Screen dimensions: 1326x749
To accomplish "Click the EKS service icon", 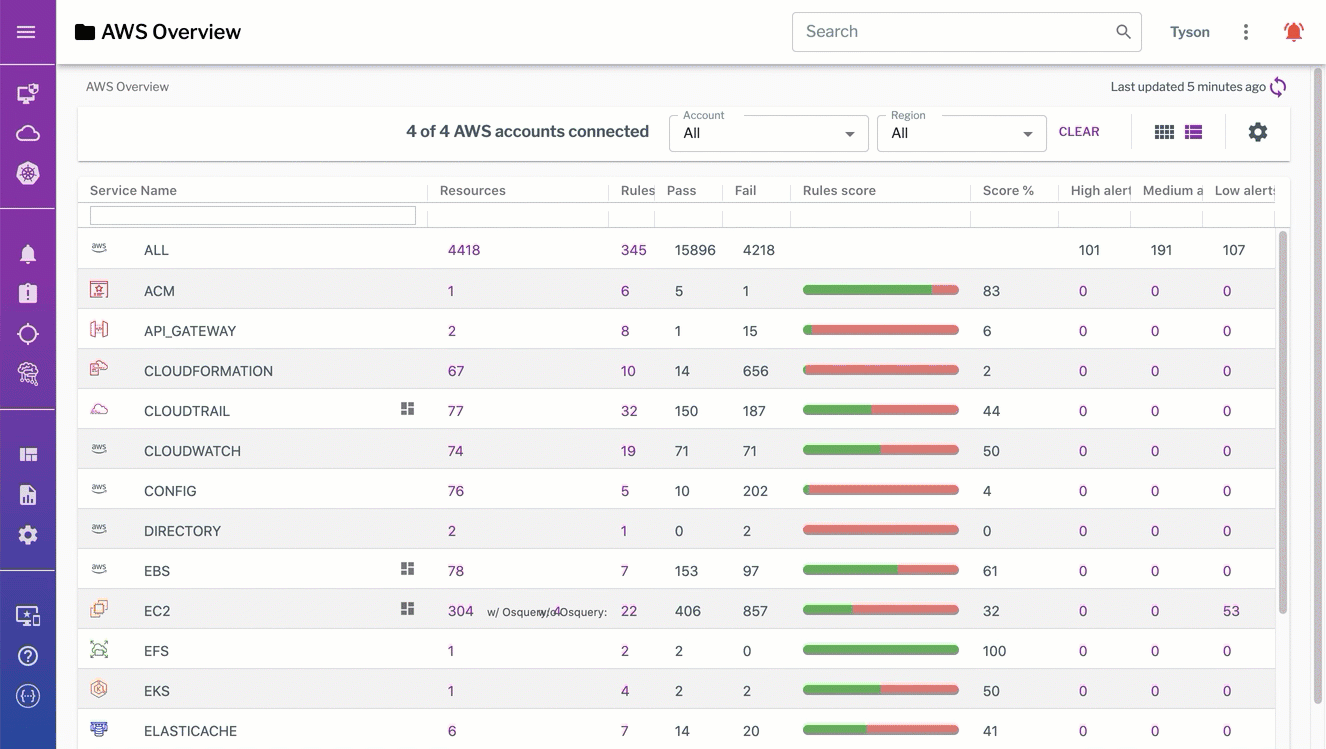I will point(99,689).
